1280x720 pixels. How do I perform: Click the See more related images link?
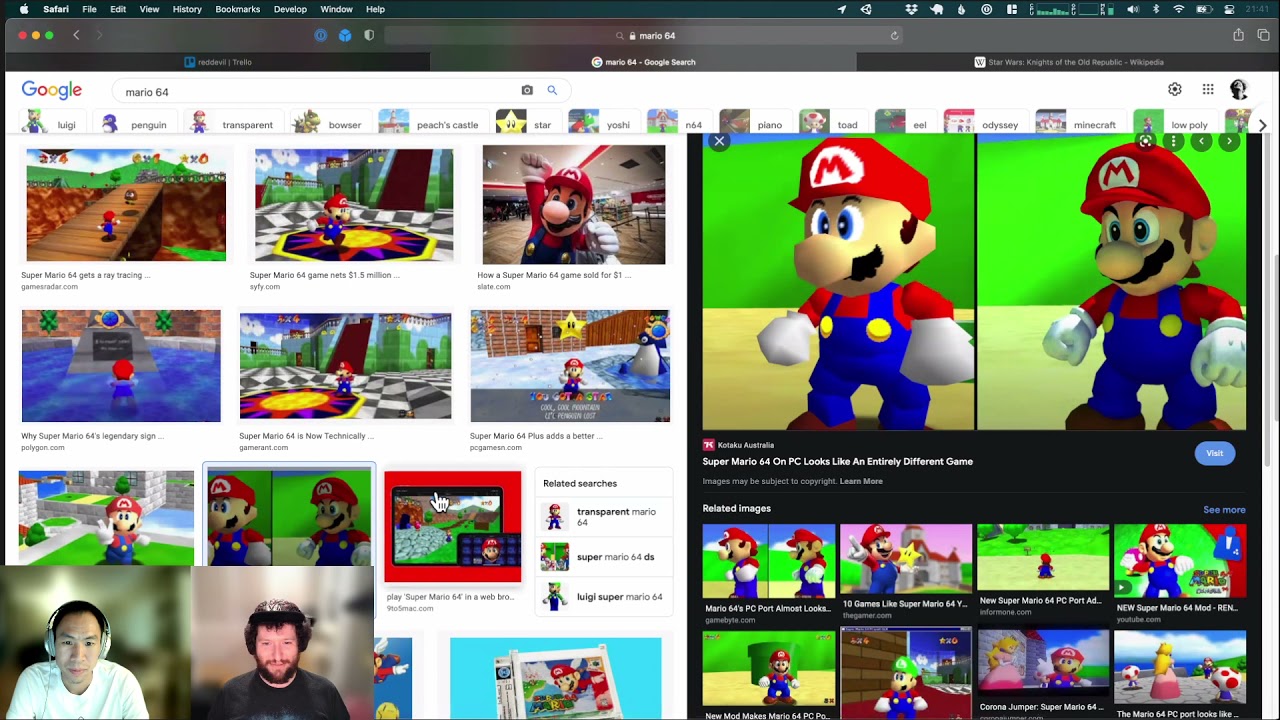(1224, 510)
